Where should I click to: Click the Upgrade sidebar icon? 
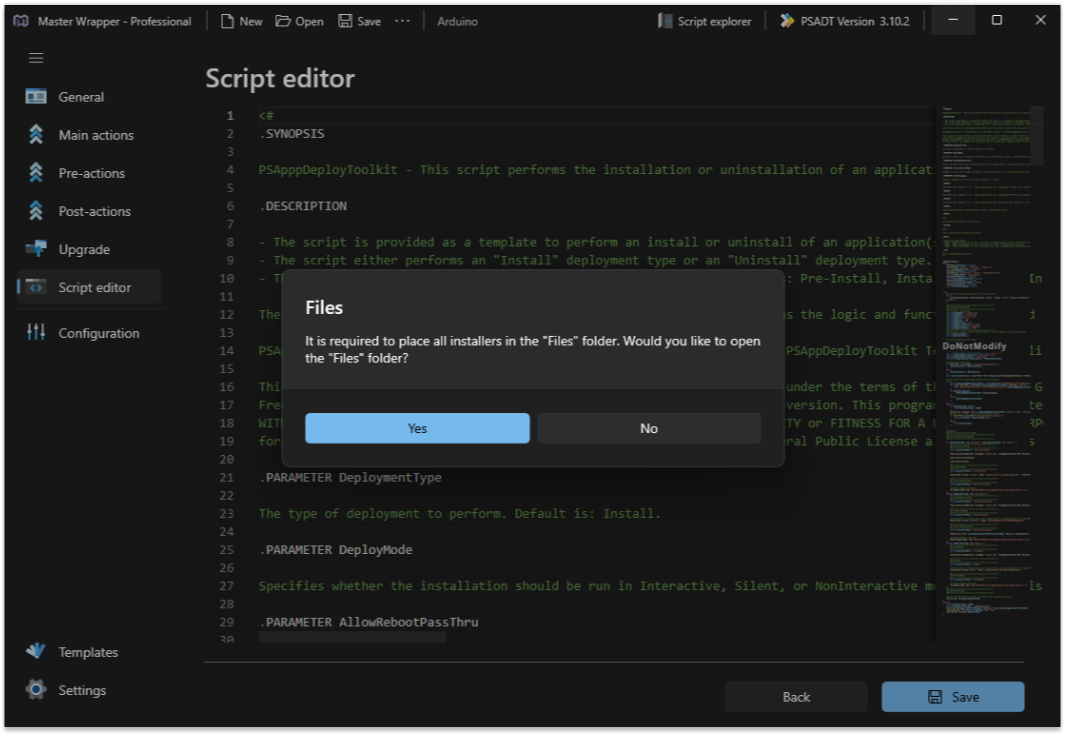[x=36, y=249]
